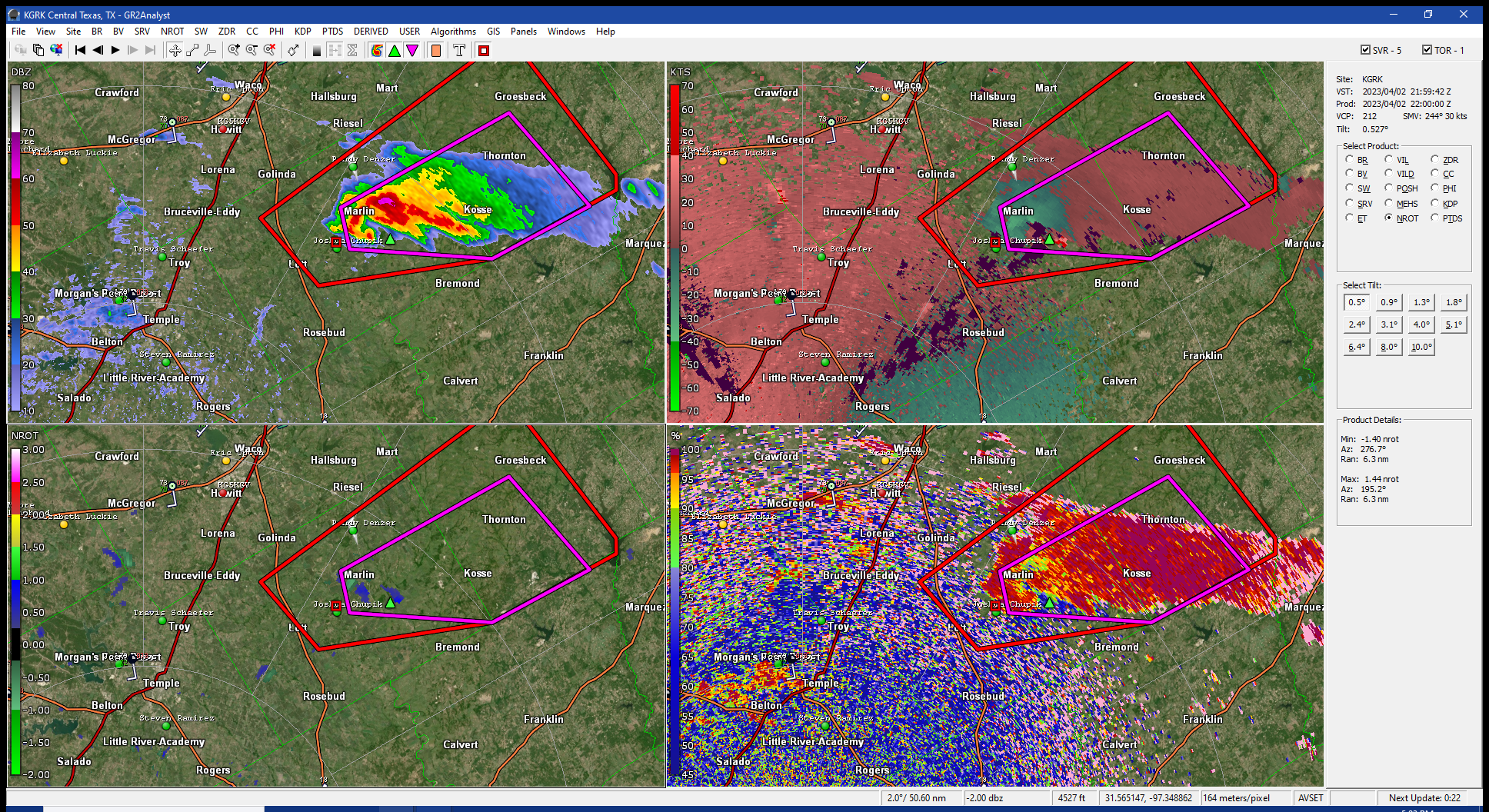Select the VIL product radio button

[1388, 159]
